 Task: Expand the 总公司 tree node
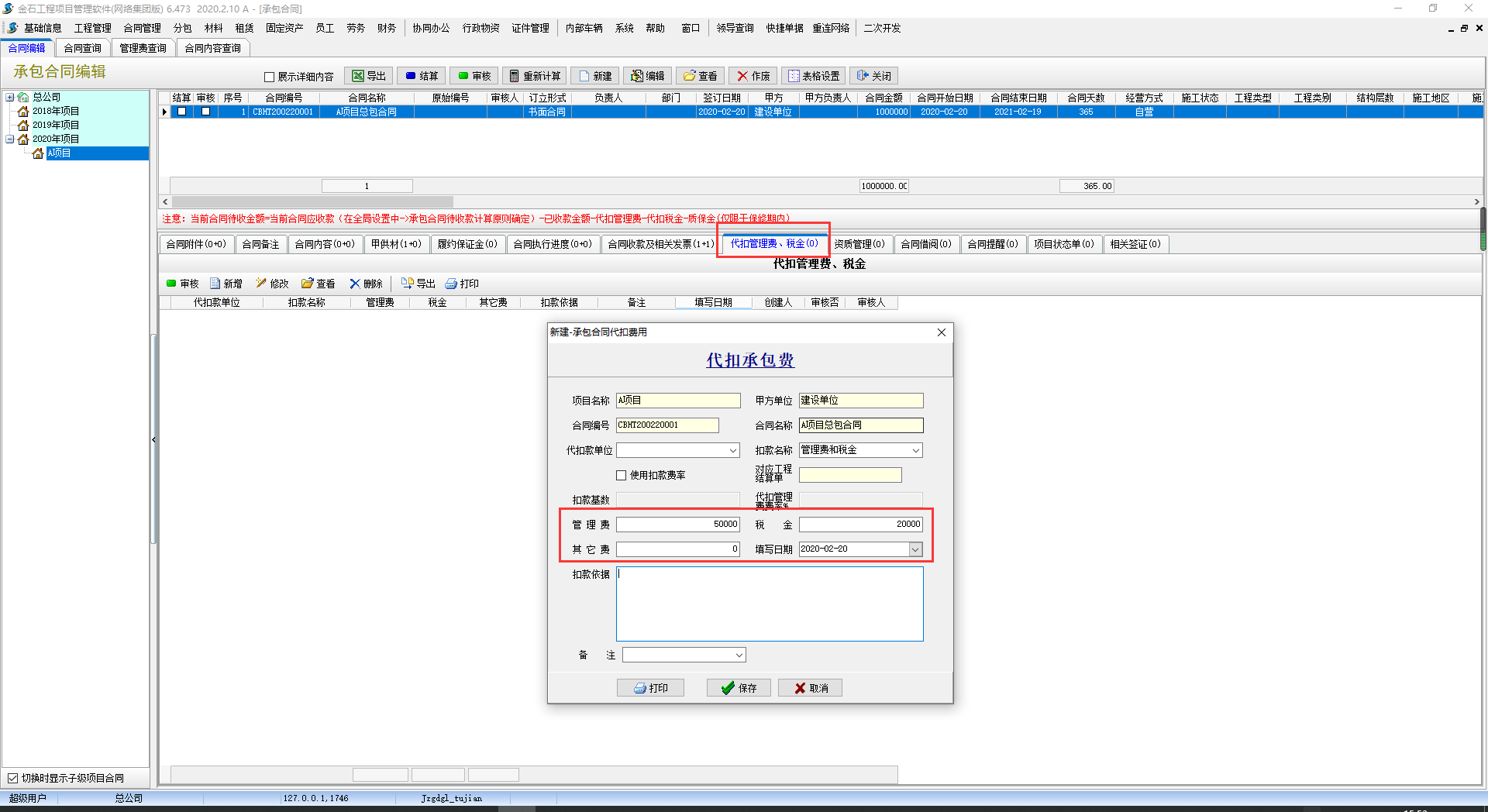point(10,98)
